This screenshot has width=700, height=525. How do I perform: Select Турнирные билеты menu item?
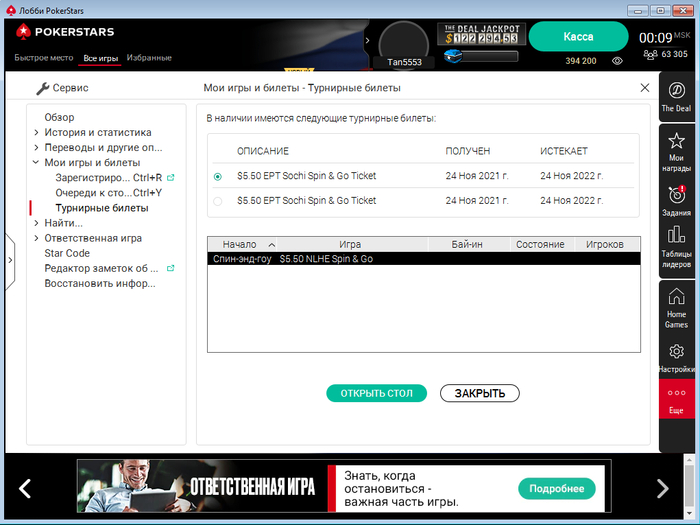tap(102, 208)
